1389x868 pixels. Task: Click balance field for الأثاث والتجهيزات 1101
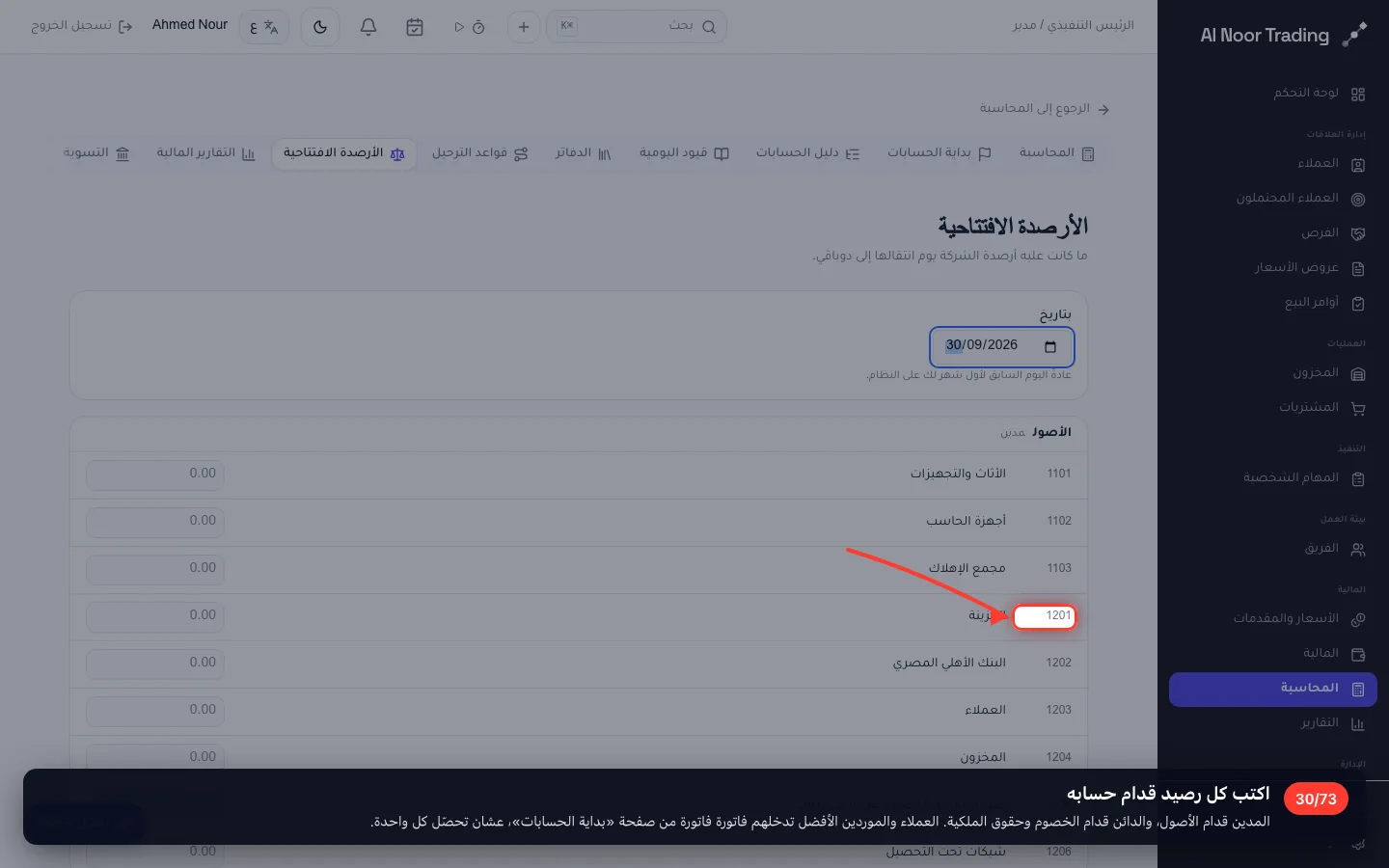pos(155,475)
